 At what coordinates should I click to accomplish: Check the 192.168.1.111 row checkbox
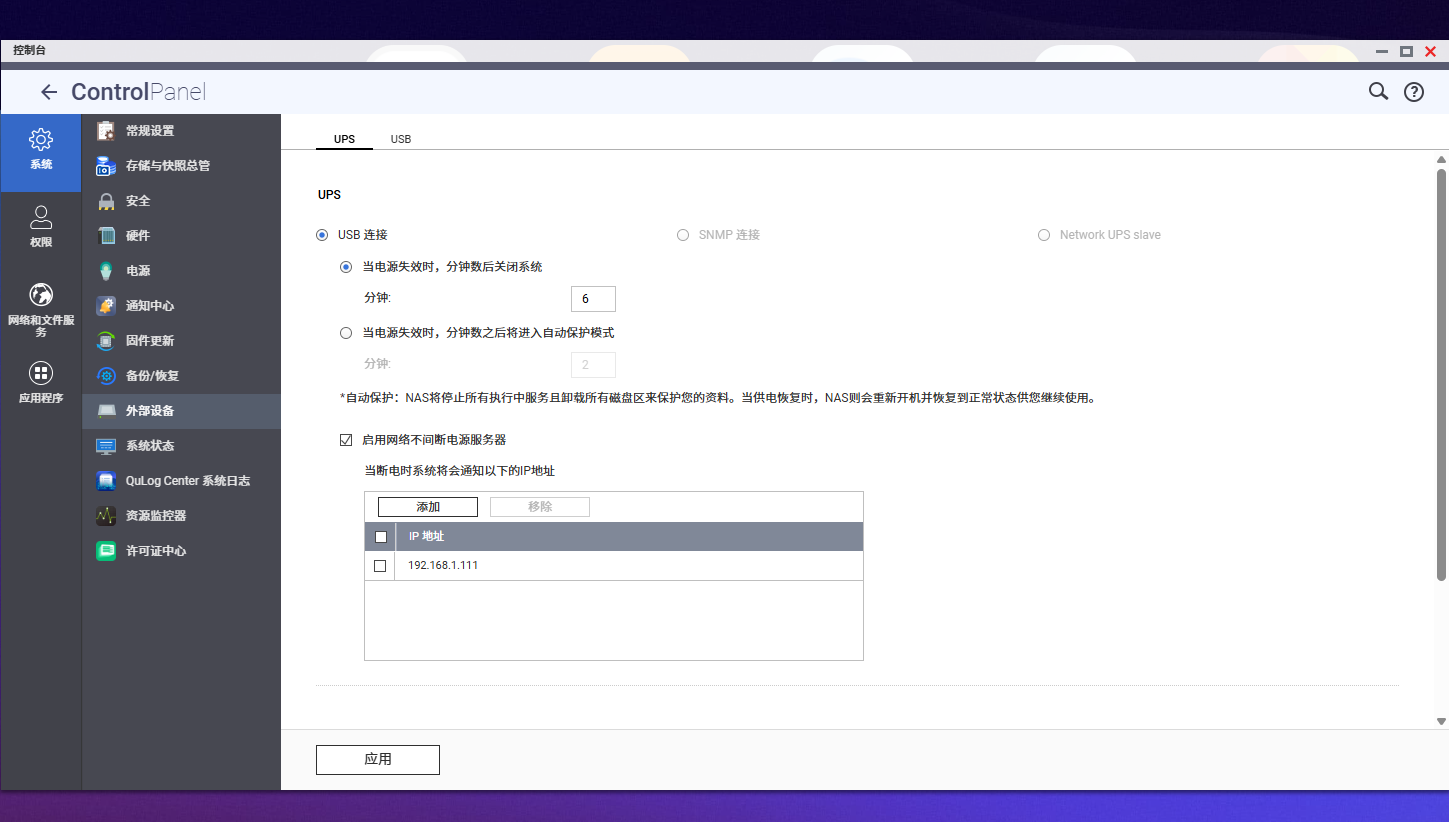[380, 566]
